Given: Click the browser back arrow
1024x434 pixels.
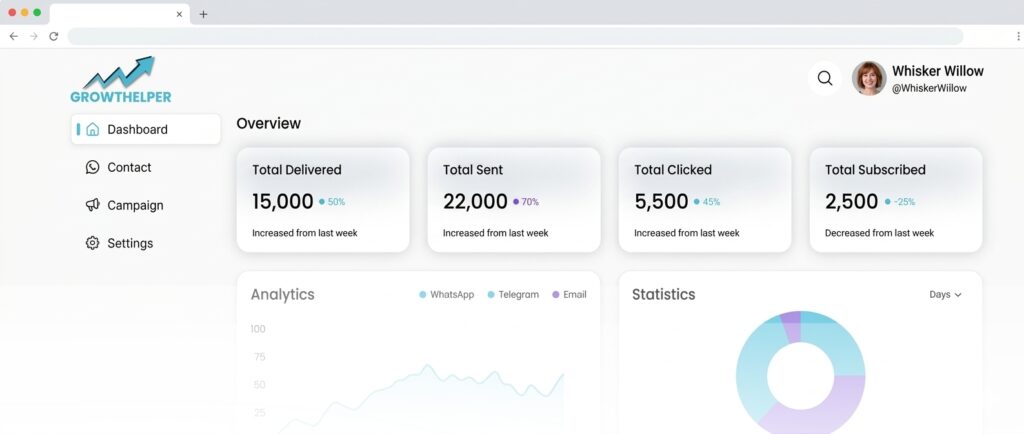Looking at the screenshot, I should (x=13, y=36).
